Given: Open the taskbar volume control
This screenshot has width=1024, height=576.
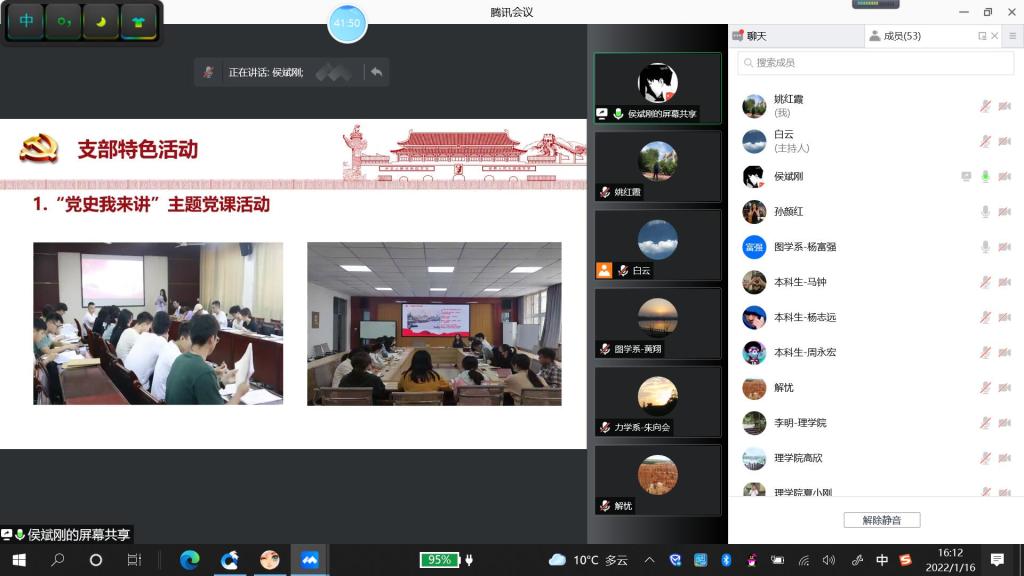Looking at the screenshot, I should (828, 560).
